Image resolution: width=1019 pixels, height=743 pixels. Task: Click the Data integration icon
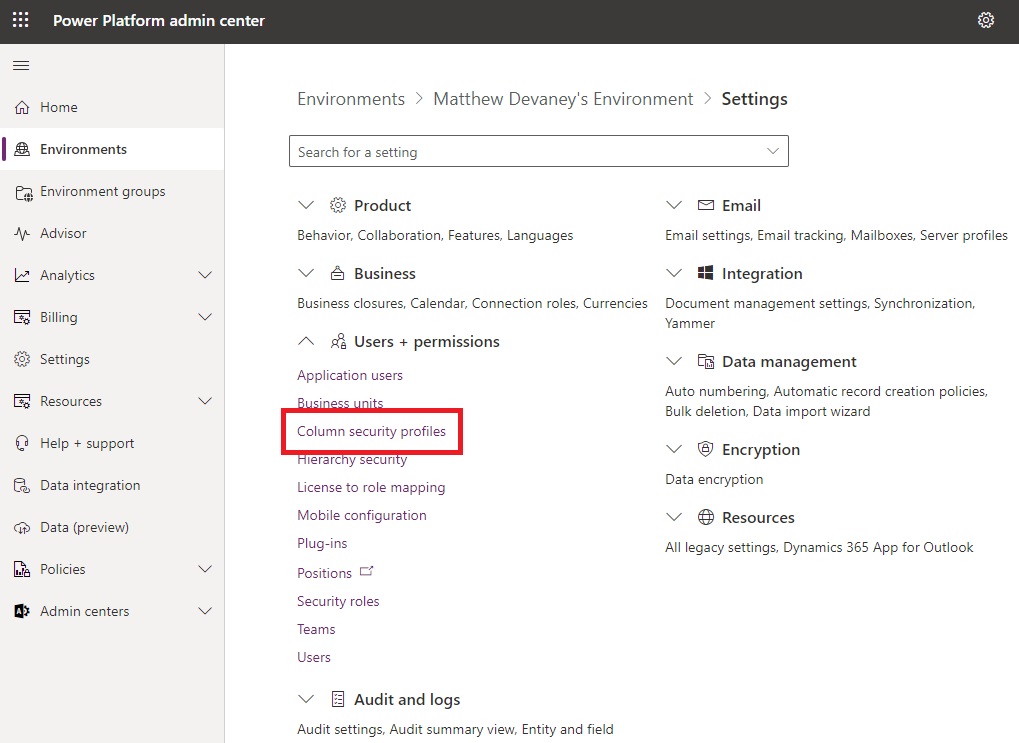[22, 486]
